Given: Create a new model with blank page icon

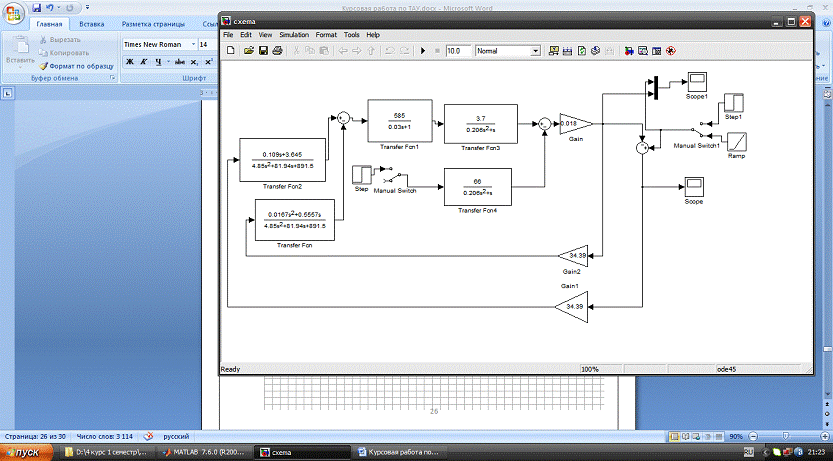Looking at the screenshot, I should click(231, 51).
